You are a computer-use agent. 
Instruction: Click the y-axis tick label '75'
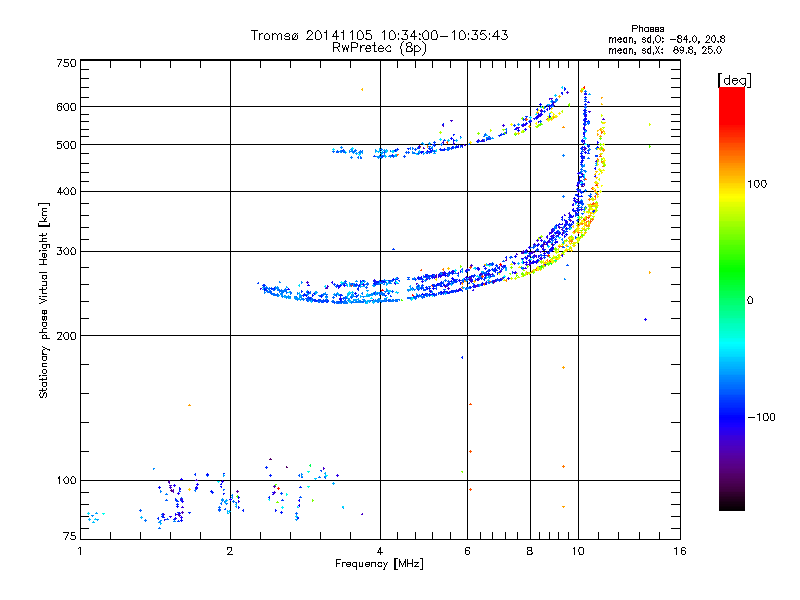(x=70, y=536)
